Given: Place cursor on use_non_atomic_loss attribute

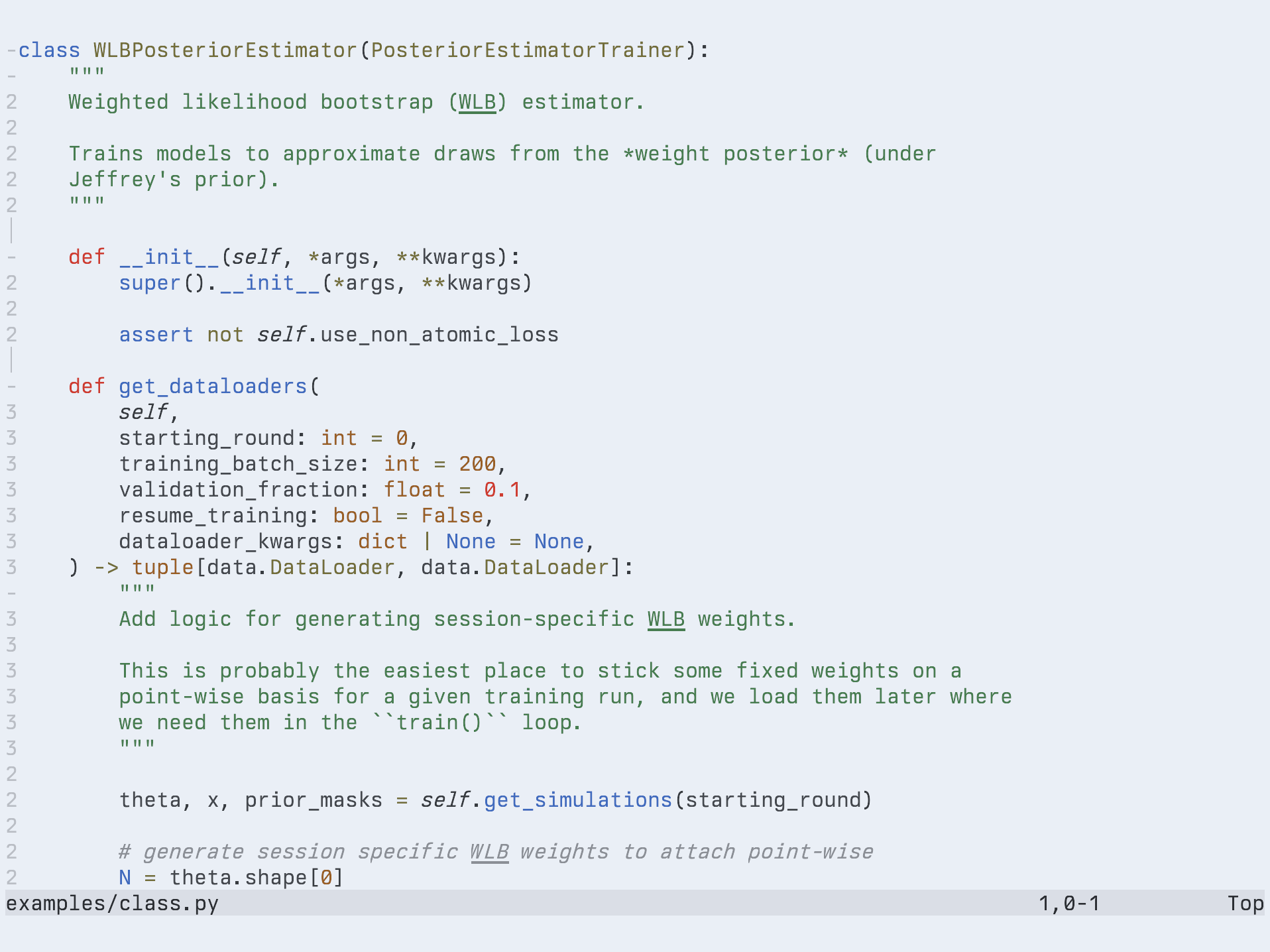Looking at the screenshot, I should click(x=439, y=335).
